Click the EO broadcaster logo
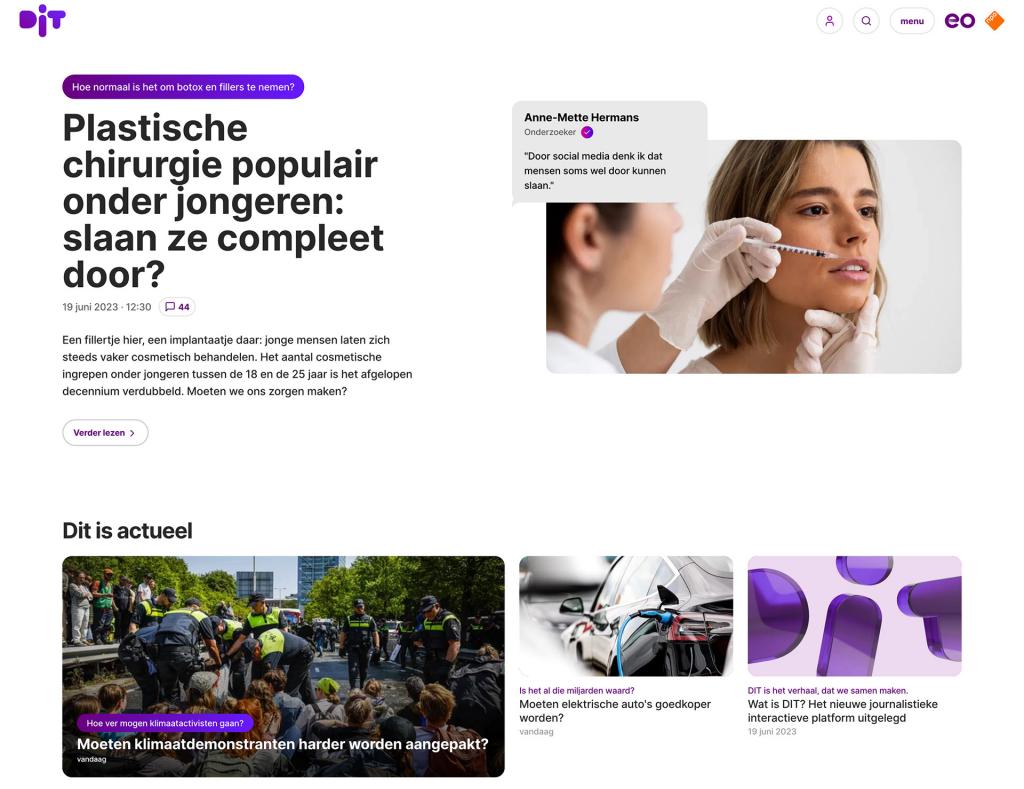 [959, 21]
